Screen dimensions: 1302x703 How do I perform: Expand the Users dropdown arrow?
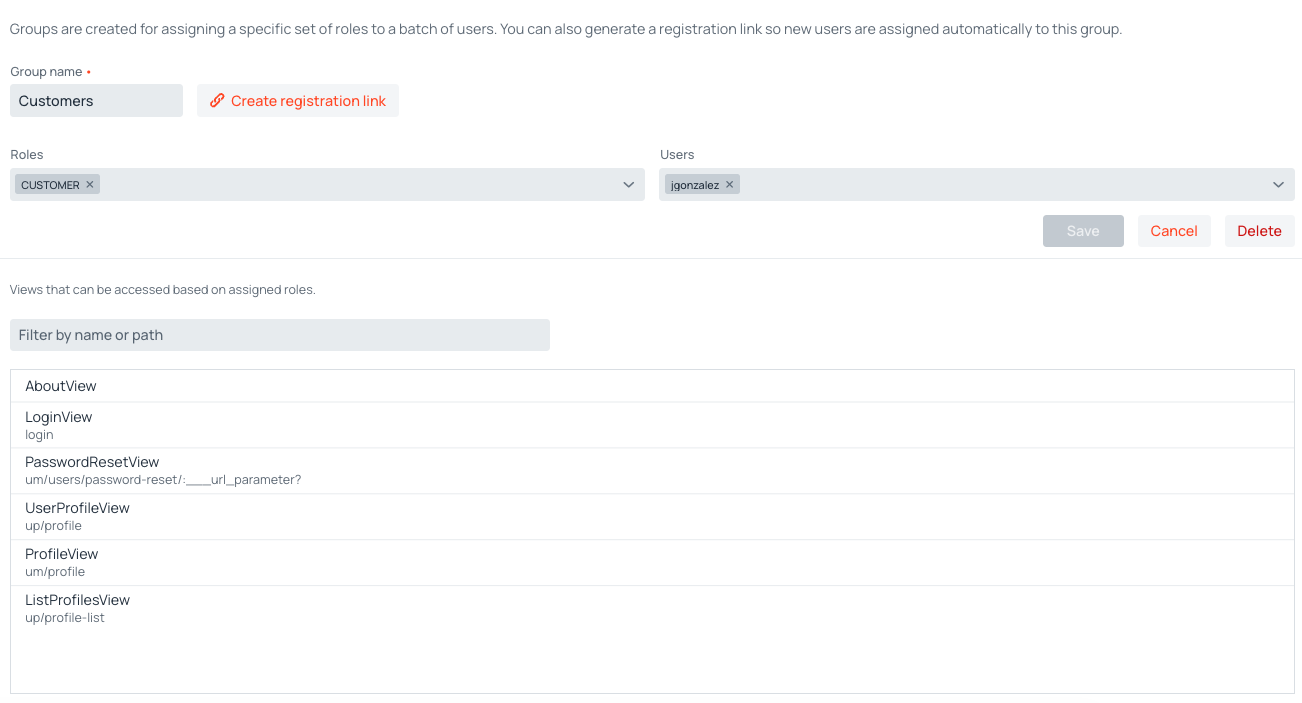coord(1279,185)
